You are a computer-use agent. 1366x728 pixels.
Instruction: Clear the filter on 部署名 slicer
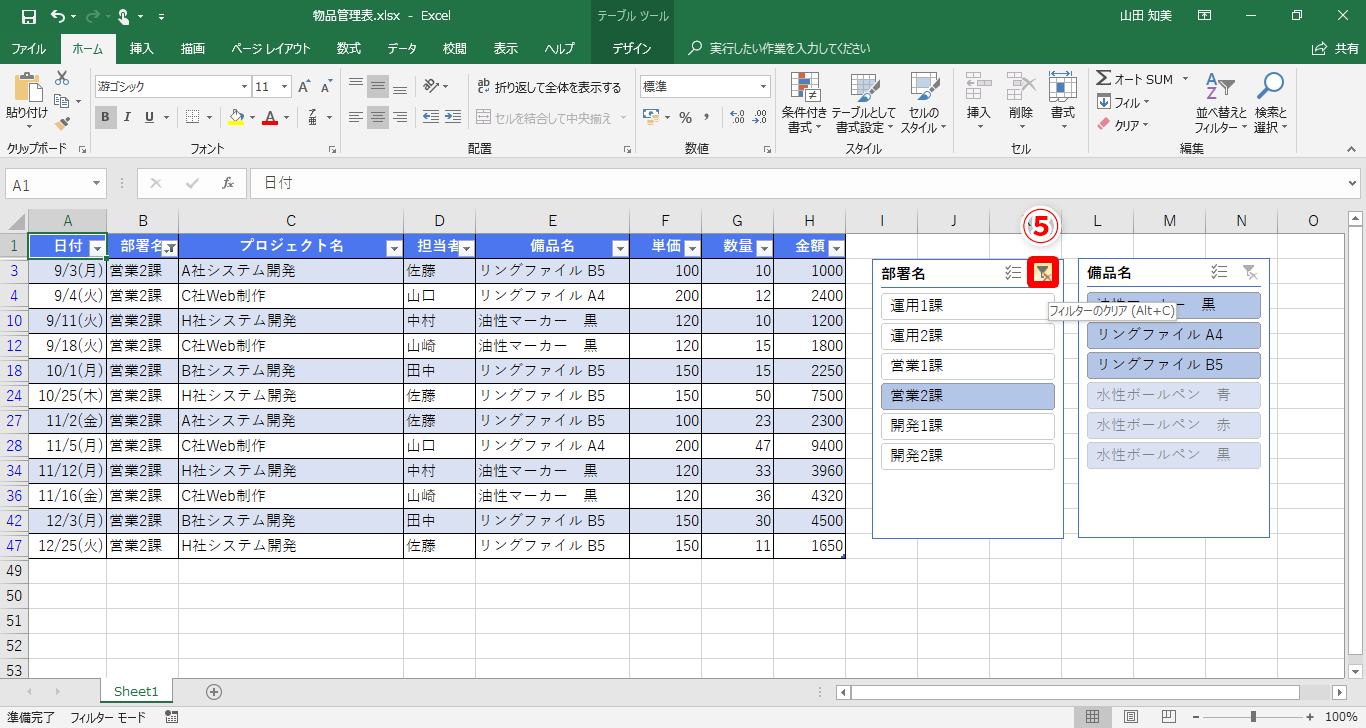(1043, 272)
